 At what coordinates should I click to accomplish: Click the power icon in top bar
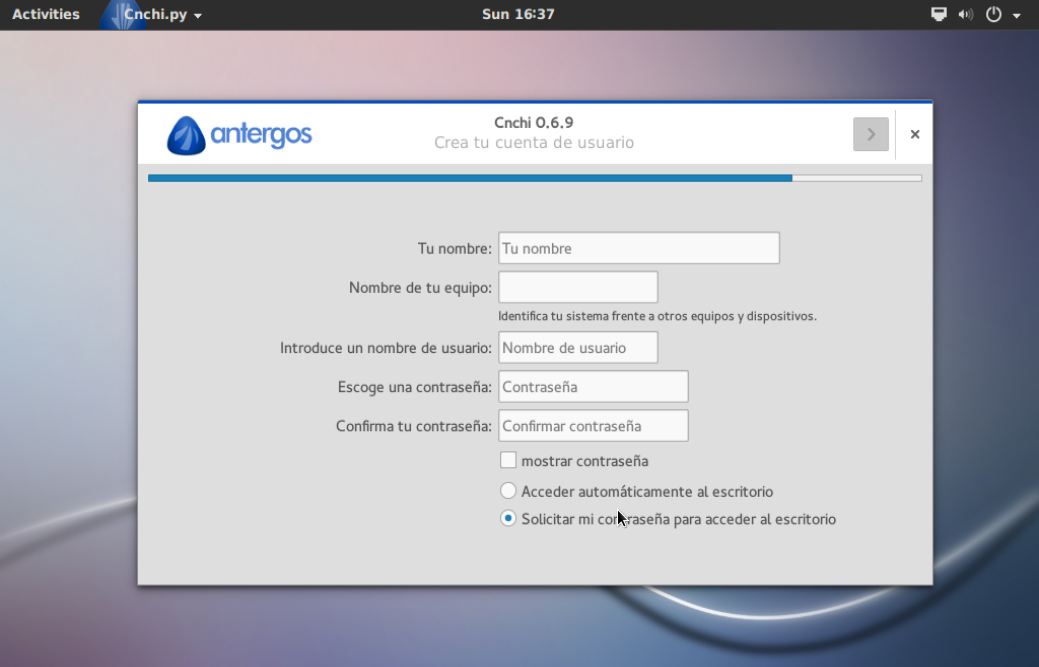click(x=994, y=15)
